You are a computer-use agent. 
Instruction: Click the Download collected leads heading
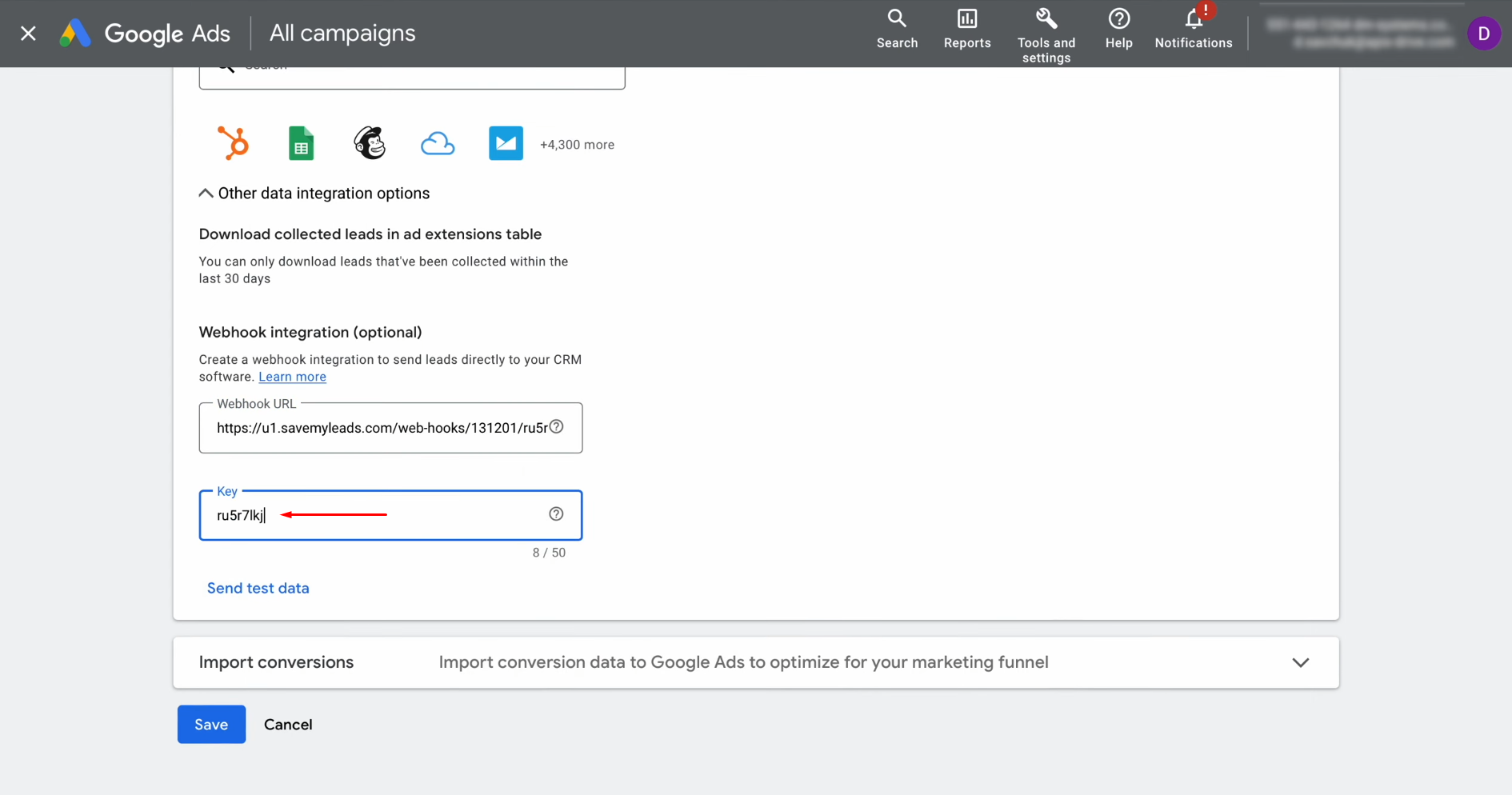tap(370, 234)
